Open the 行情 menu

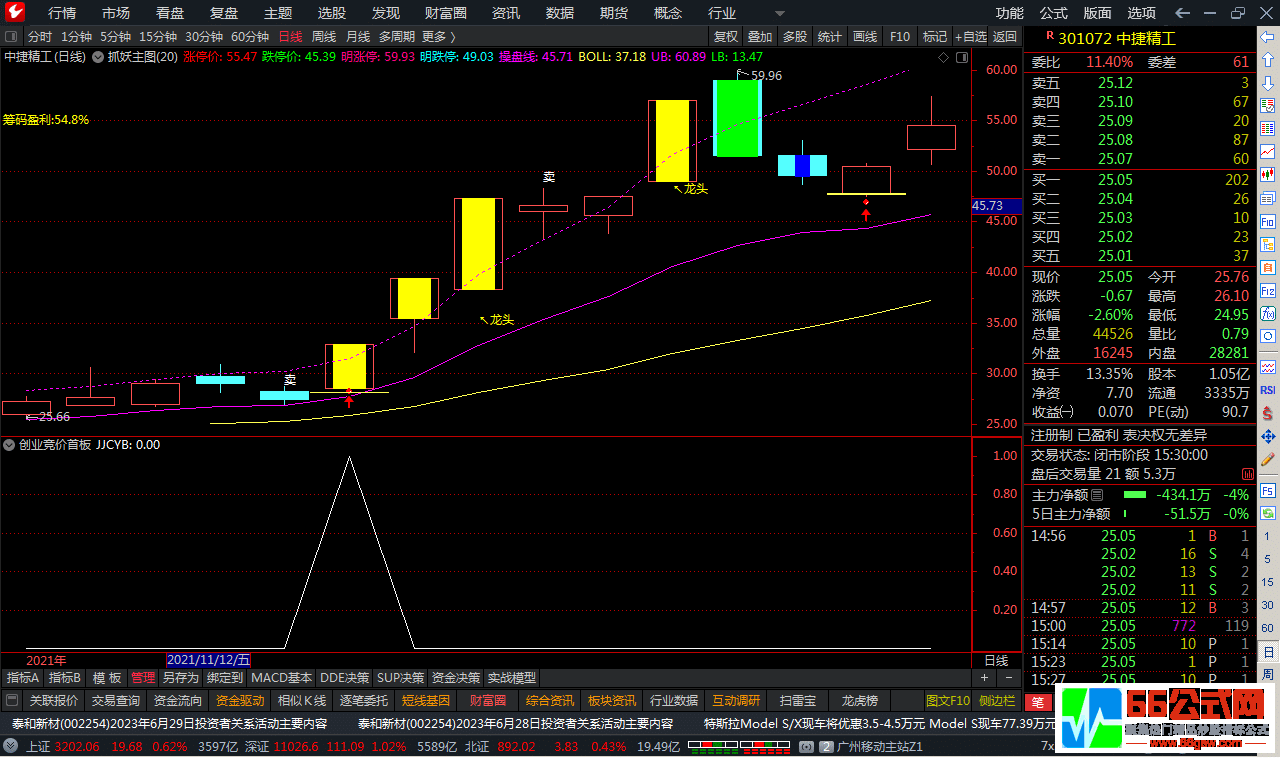[x=62, y=13]
